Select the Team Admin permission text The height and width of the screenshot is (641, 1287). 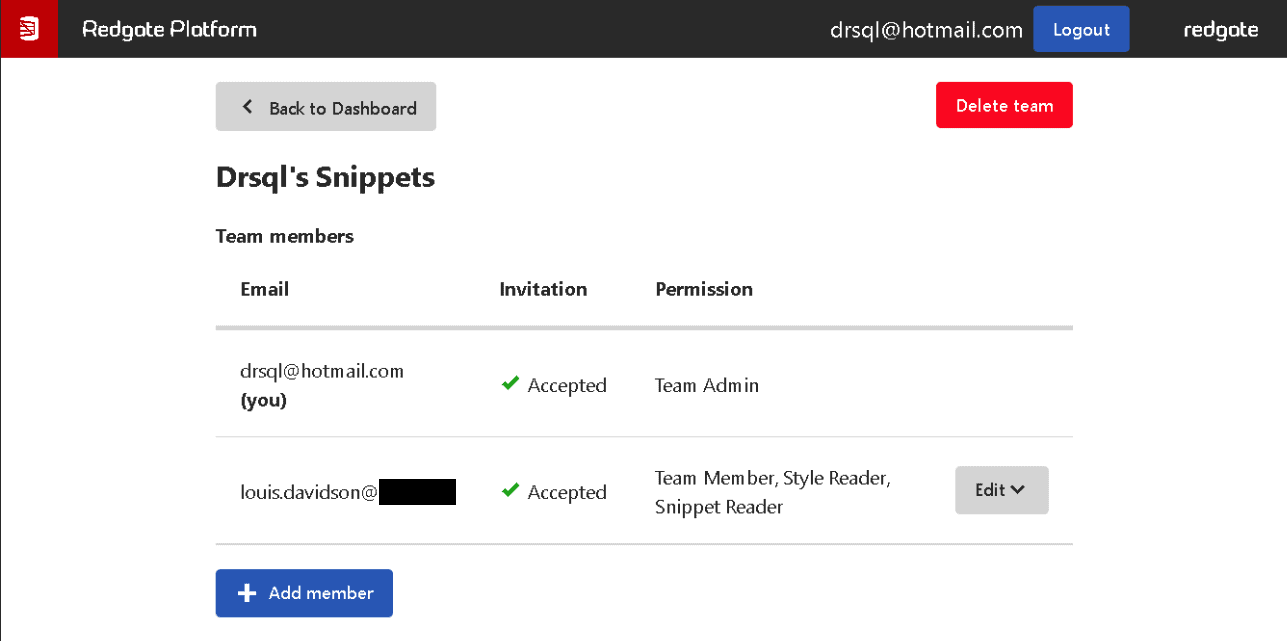707,385
